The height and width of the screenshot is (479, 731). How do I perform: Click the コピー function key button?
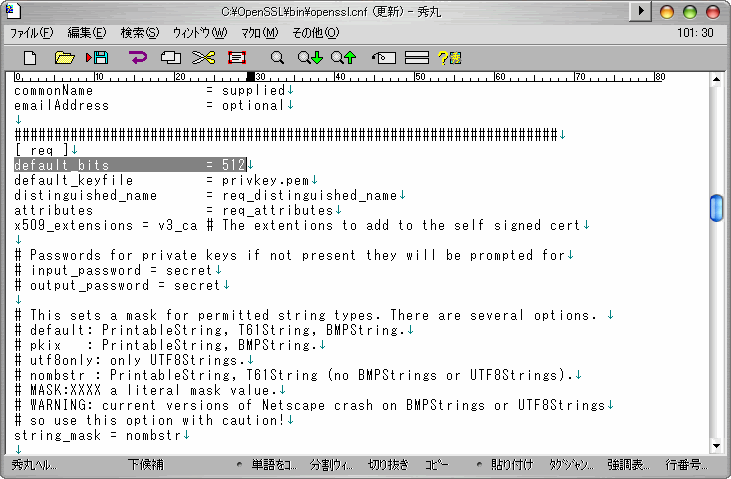coord(436,465)
